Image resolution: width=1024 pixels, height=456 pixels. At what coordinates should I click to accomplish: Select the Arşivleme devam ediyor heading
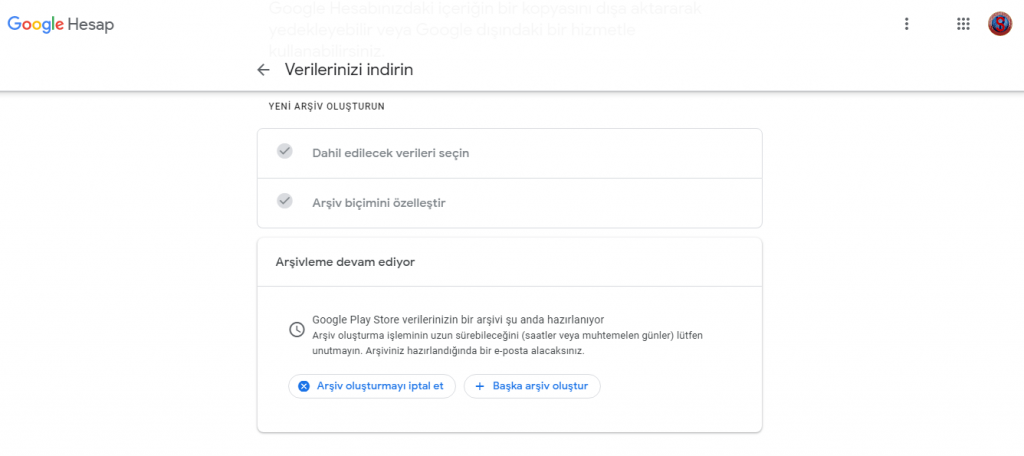pos(345,262)
